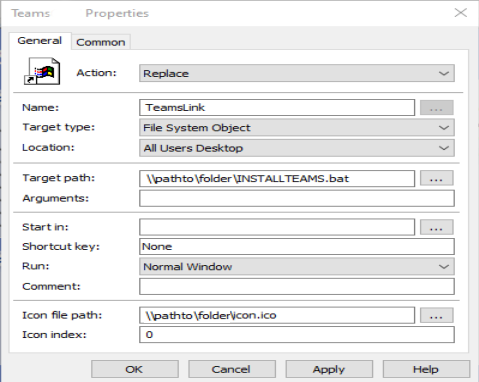The image size is (479, 382).
Task: Click the Cancel button
Action: [232, 369]
